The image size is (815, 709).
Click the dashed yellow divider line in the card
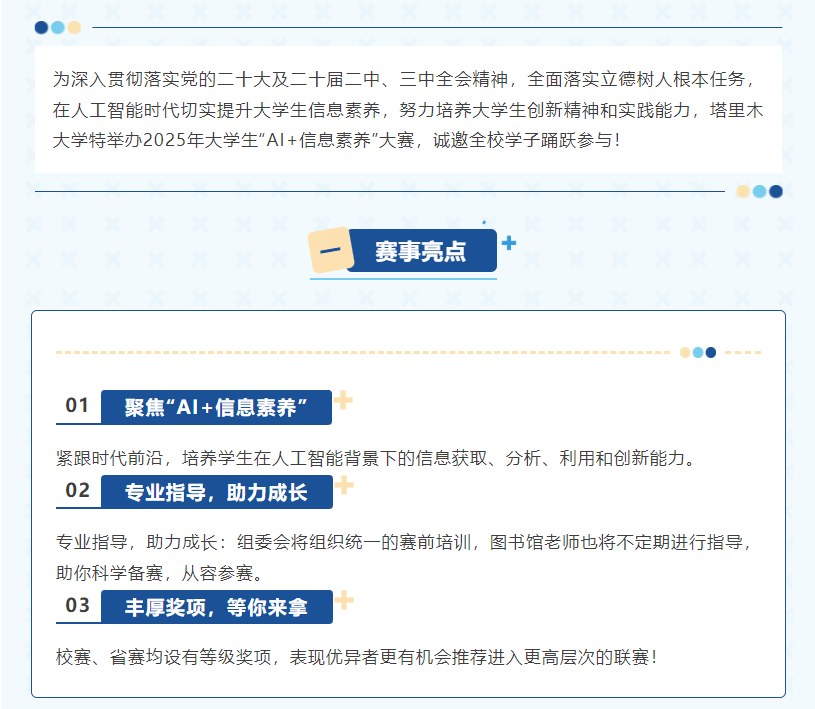click(x=360, y=352)
